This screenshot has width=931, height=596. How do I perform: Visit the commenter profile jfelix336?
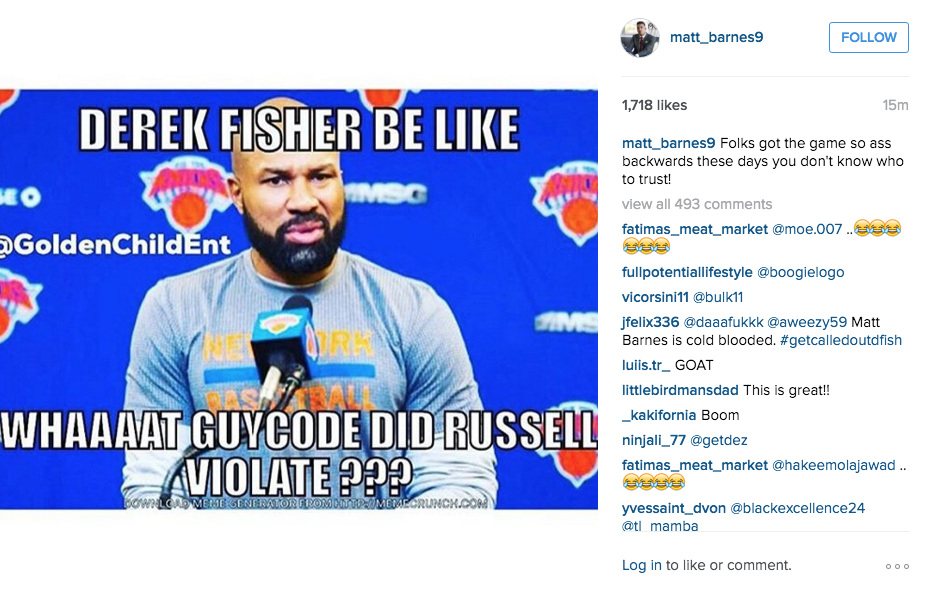click(650, 322)
